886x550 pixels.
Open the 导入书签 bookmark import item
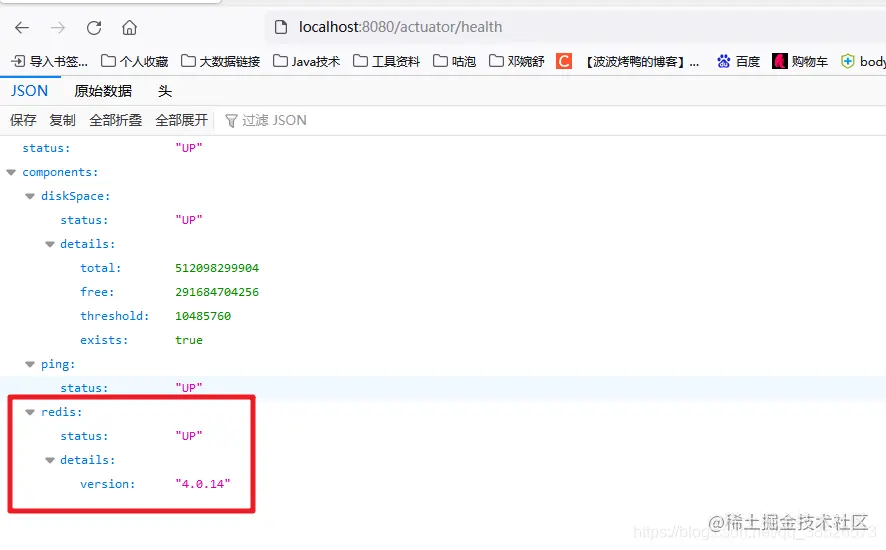tap(50, 61)
